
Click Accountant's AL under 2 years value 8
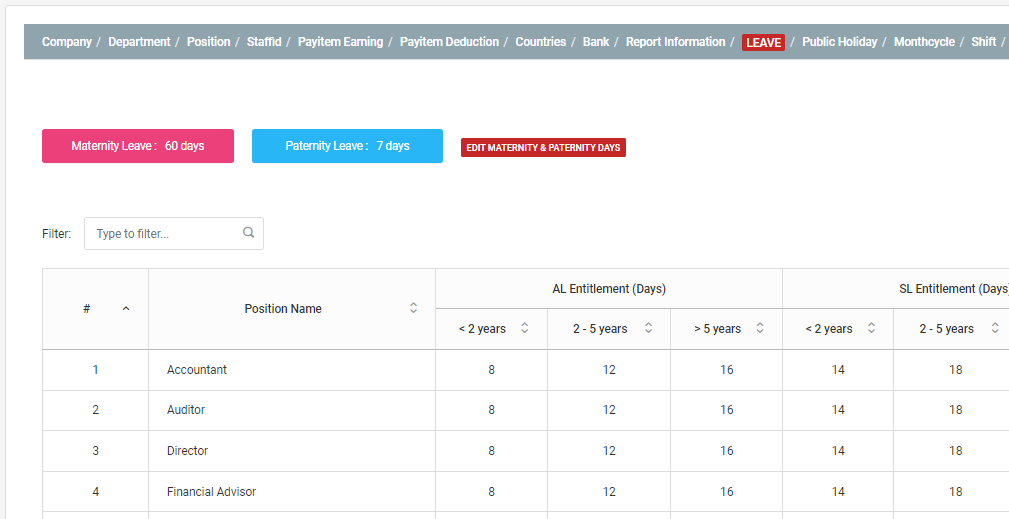pyautogui.click(x=491, y=370)
